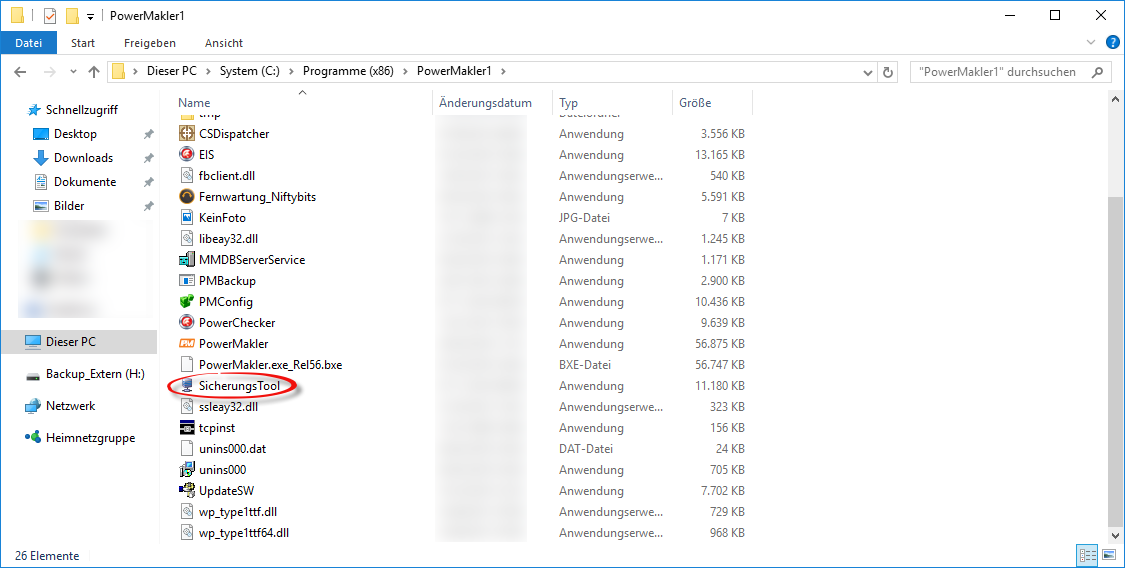Select the tcpinst application icon
1125x568 pixels.
(x=187, y=427)
